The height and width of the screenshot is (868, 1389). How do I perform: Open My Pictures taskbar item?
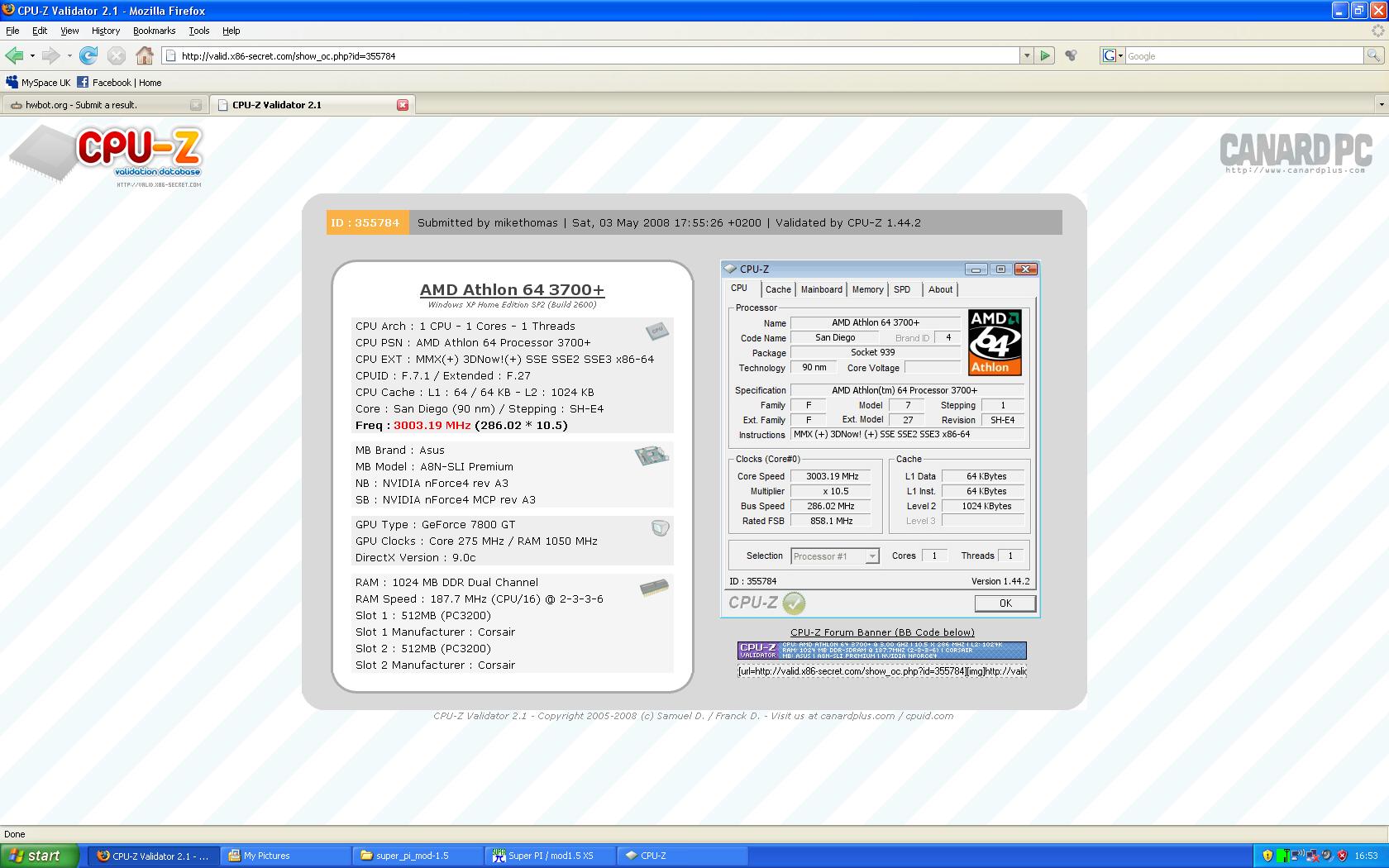285,856
